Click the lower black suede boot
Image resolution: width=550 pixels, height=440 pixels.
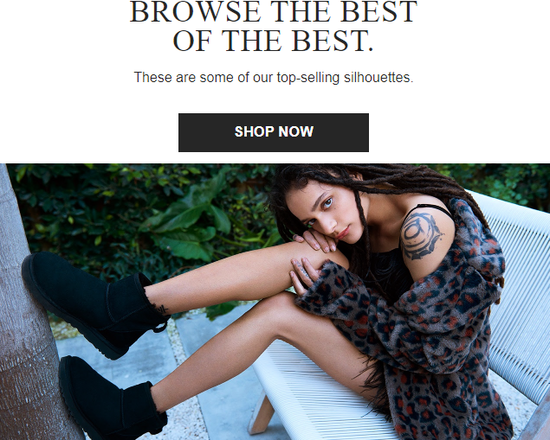point(112,398)
